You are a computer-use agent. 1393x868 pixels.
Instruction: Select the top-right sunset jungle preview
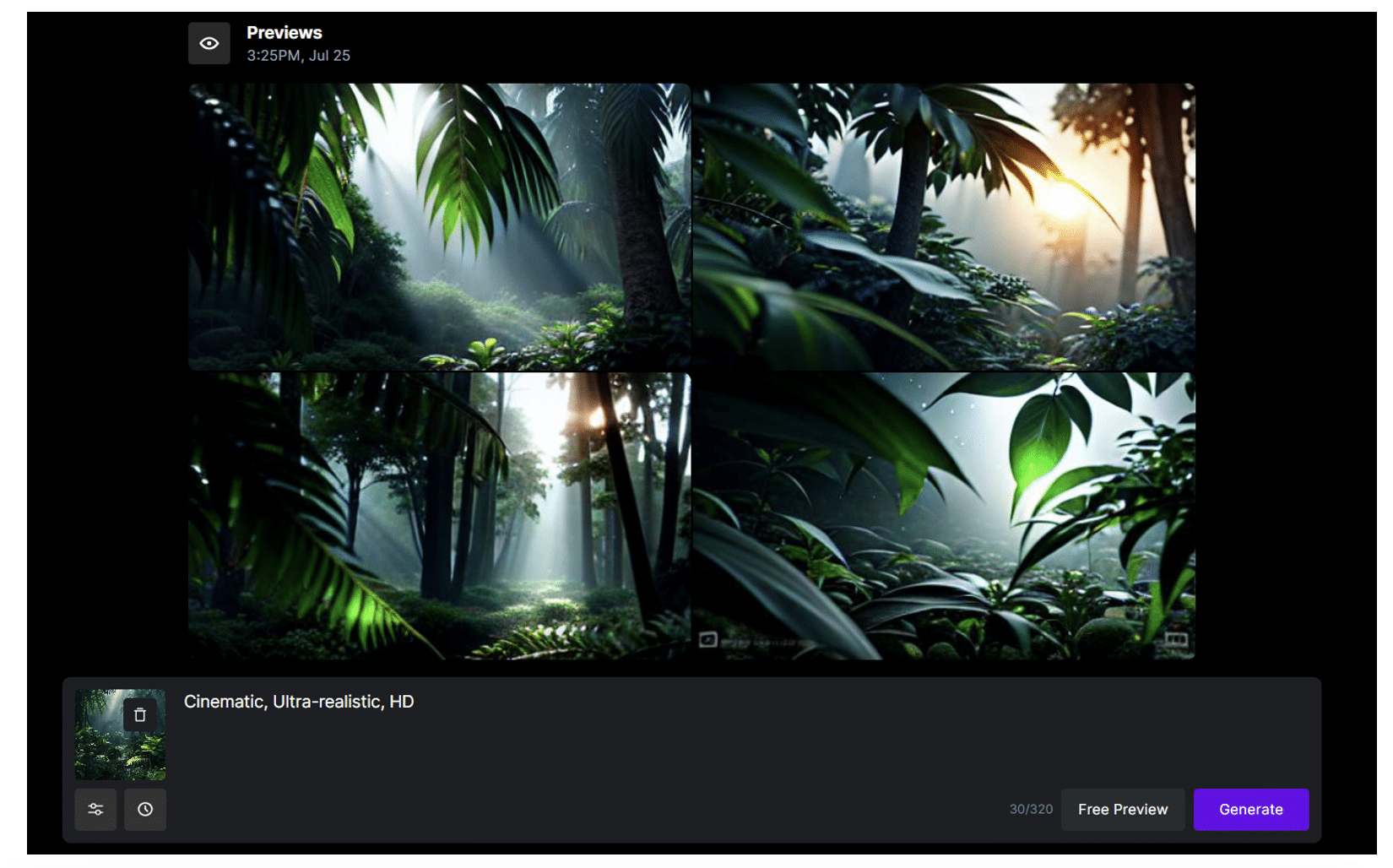coord(943,226)
